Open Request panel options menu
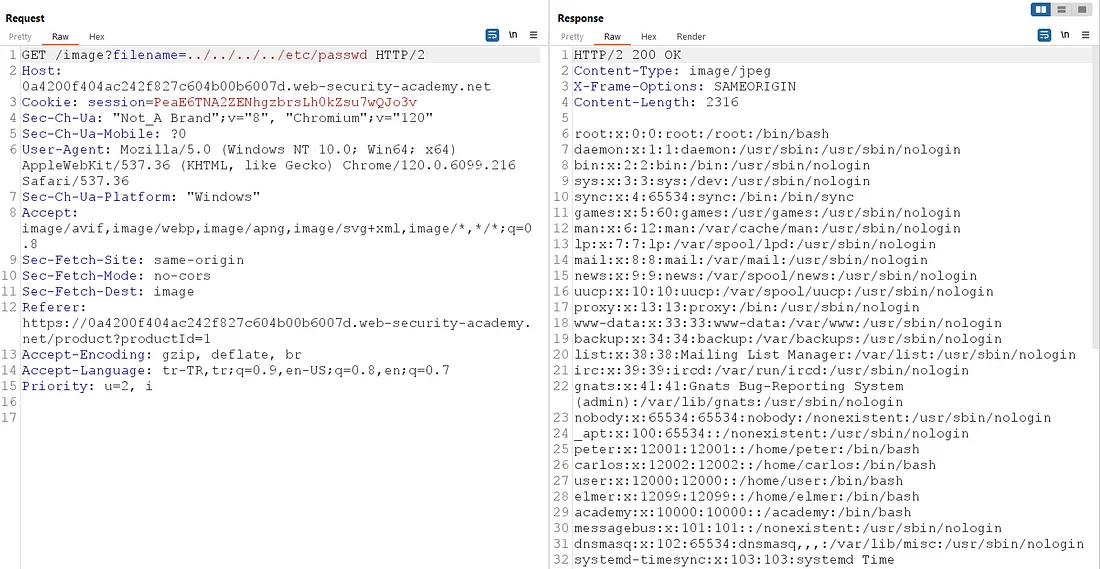 point(533,35)
